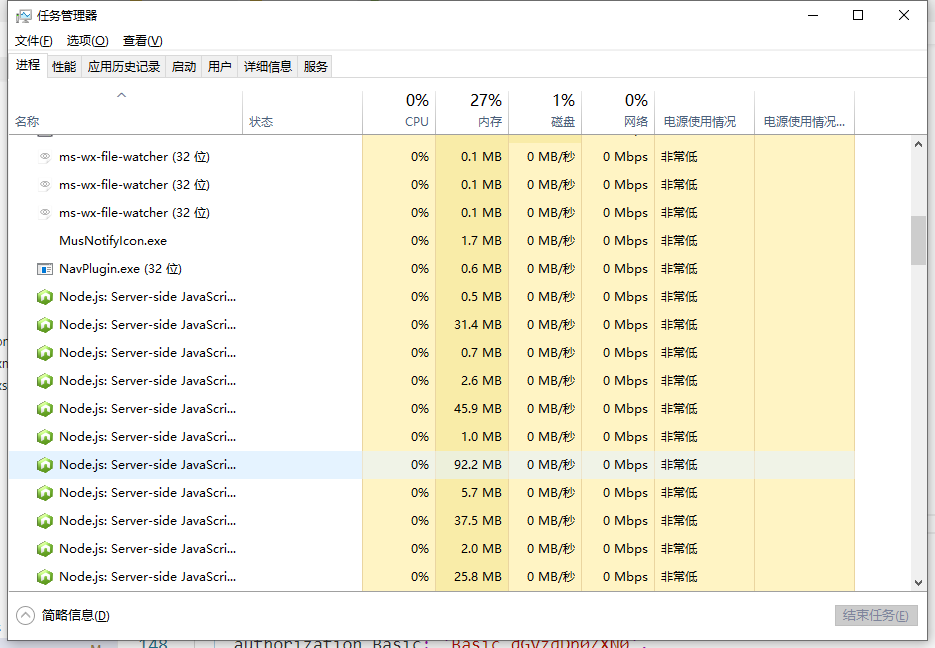935x648 pixels.
Task: Click icon of Node.js process using 0.5 MB
Action: click(45, 297)
